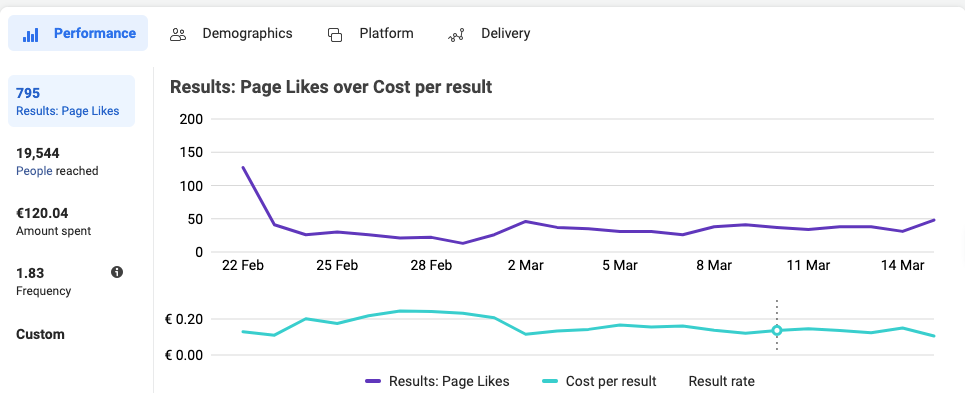Screen dimensions: 965x393
Task: Click the € 0.20 axis value
Action: (184, 320)
